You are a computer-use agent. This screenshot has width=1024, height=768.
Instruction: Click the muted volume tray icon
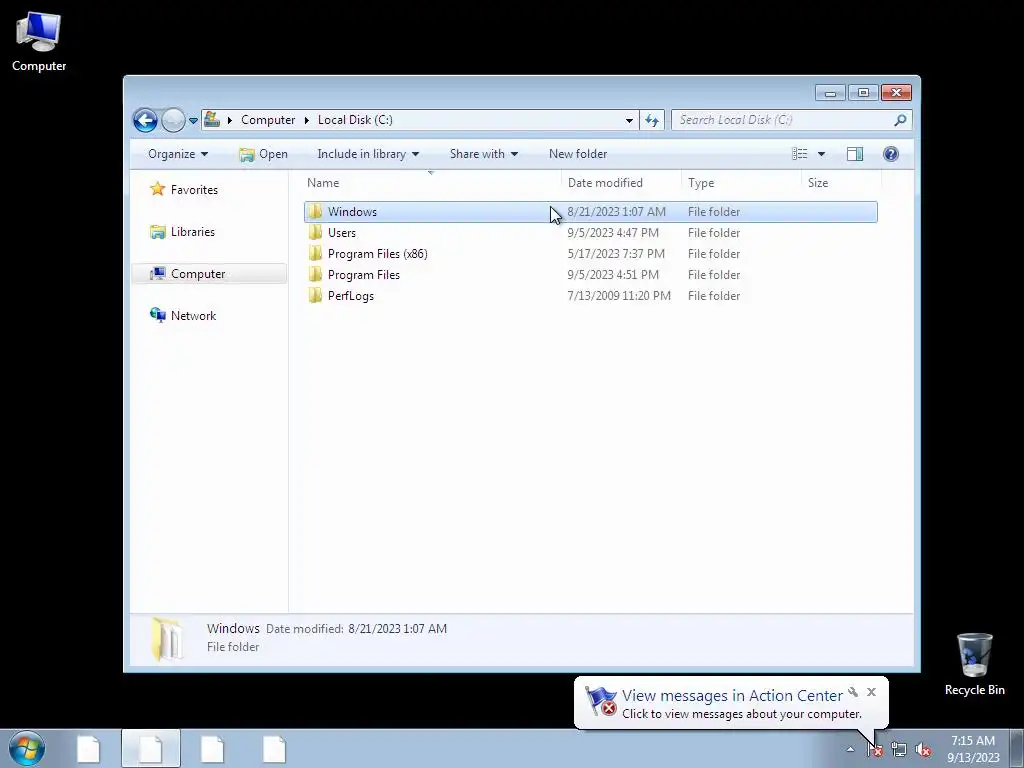[923, 750]
